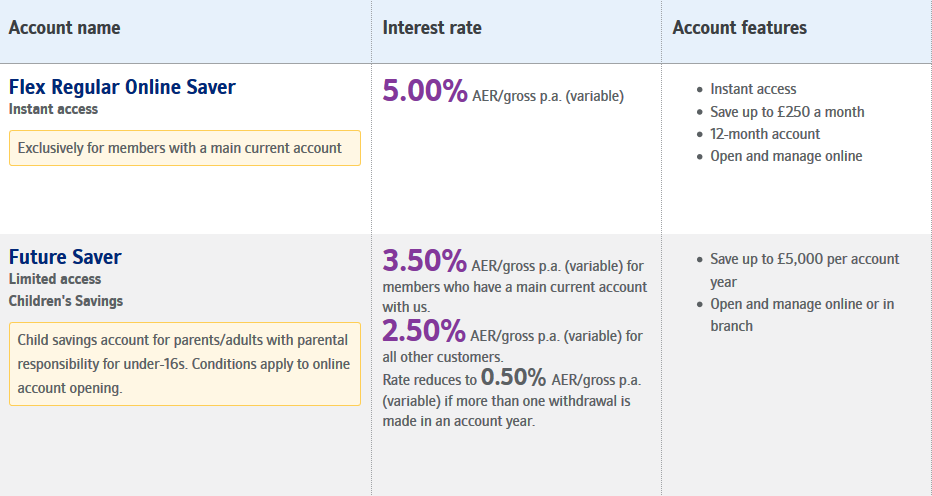
Task: Click the child savings account yellow notice
Action: pyautogui.click(x=184, y=364)
